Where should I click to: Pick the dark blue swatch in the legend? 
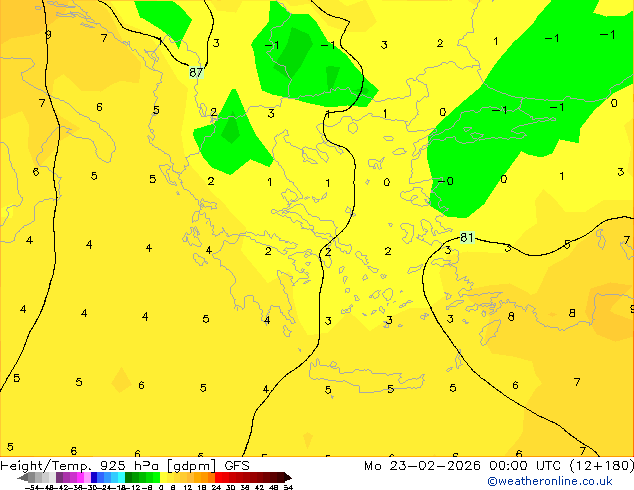tap(94, 477)
